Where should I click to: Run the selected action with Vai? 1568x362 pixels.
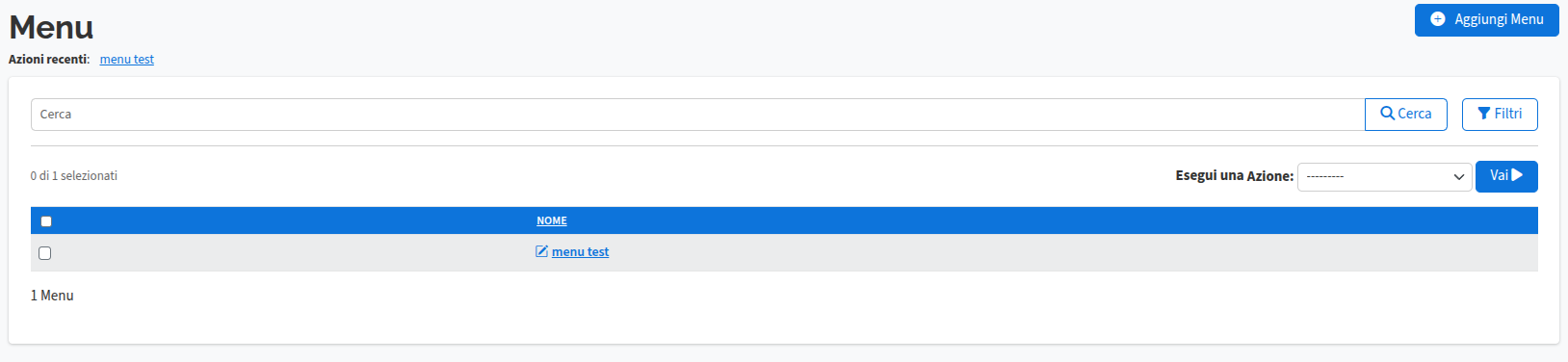coord(1506,176)
